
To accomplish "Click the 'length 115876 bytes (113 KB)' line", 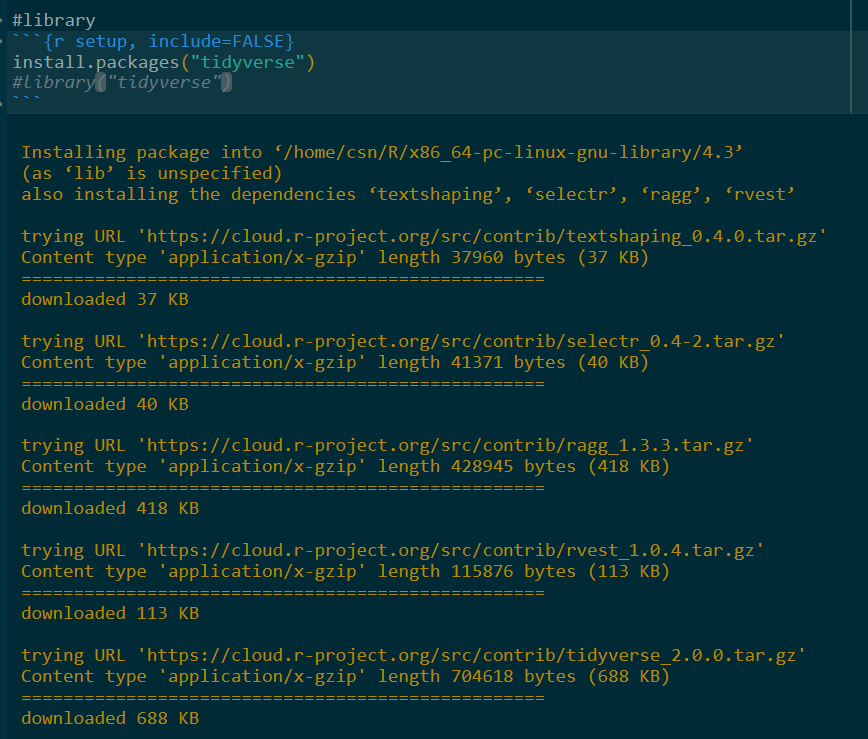I will pos(345,572).
